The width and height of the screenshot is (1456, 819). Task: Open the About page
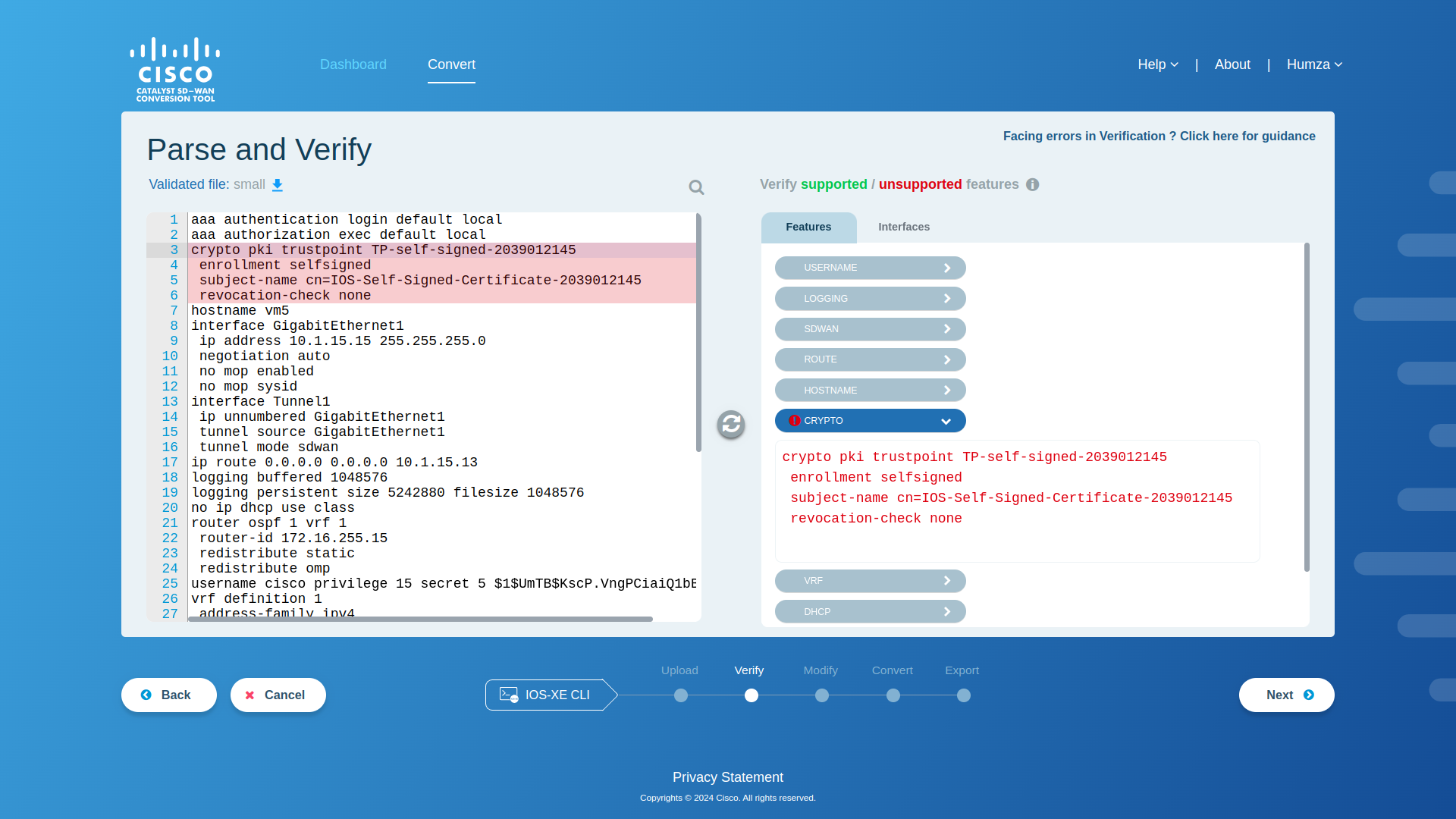[x=1232, y=64]
